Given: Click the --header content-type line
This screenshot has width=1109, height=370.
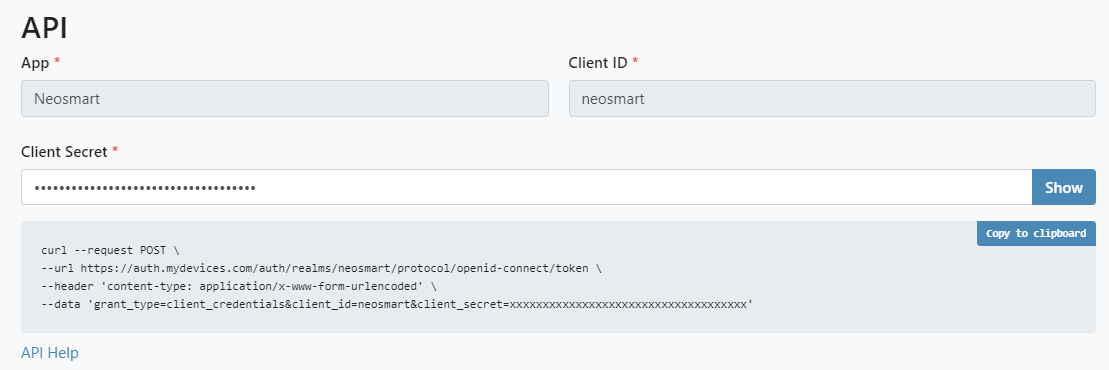Looking at the screenshot, I should (239, 287).
